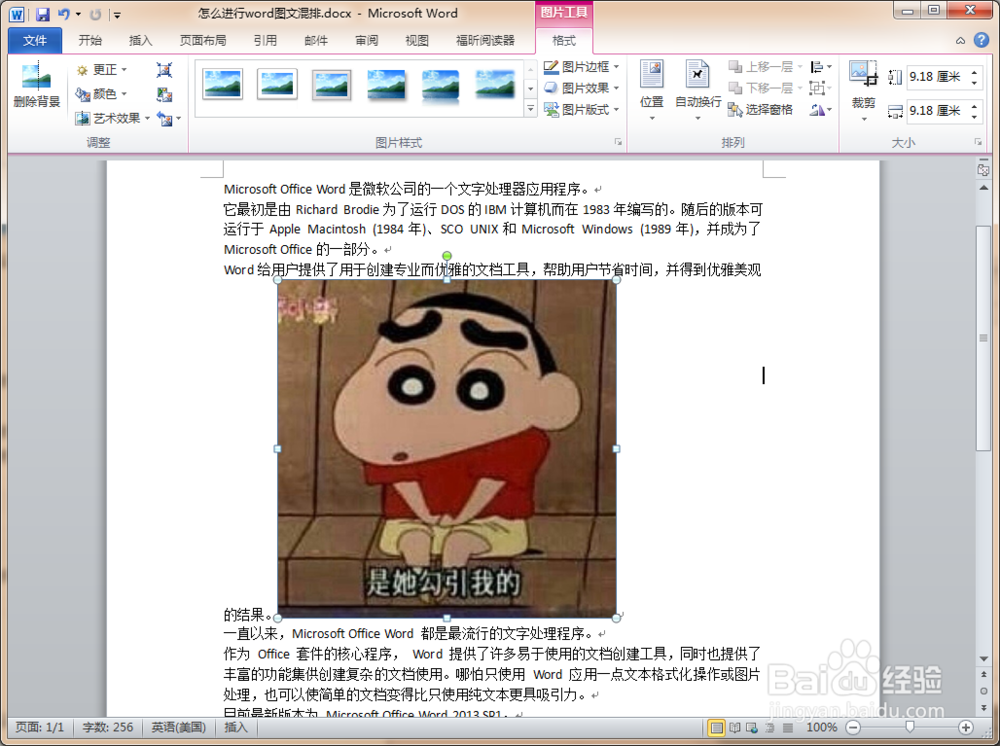This screenshot has width=1000, height=746.
Task: Open the Corrections (更正) dropdown
Action: [101, 69]
